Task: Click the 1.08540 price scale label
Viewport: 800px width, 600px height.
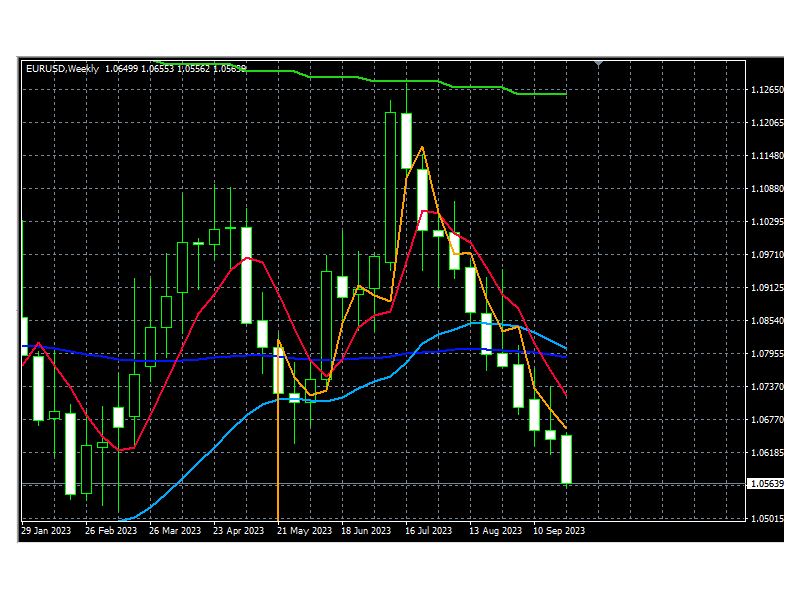Action: tap(767, 321)
